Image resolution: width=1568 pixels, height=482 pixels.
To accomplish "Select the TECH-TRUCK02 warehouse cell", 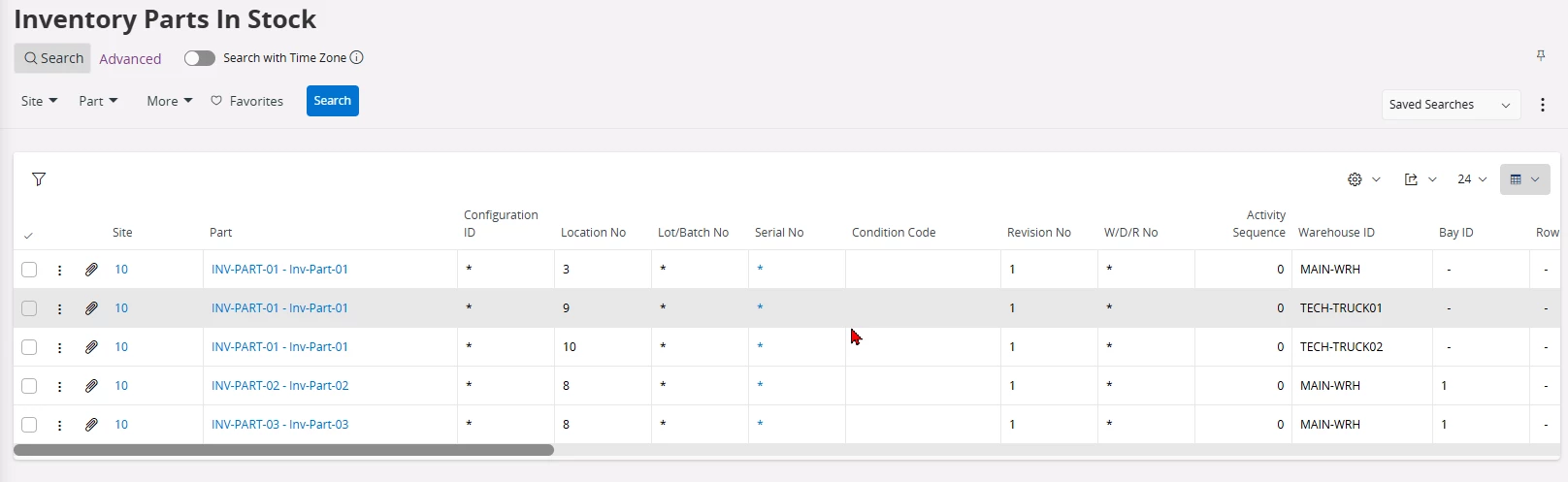I will pyautogui.click(x=1361, y=347).
